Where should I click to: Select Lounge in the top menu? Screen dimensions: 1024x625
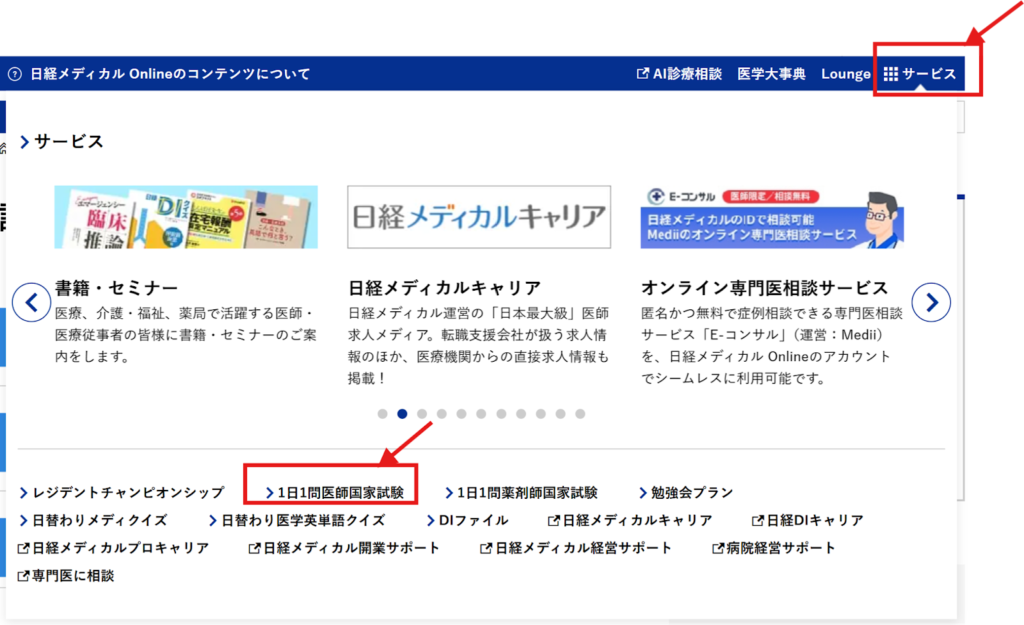coord(845,74)
